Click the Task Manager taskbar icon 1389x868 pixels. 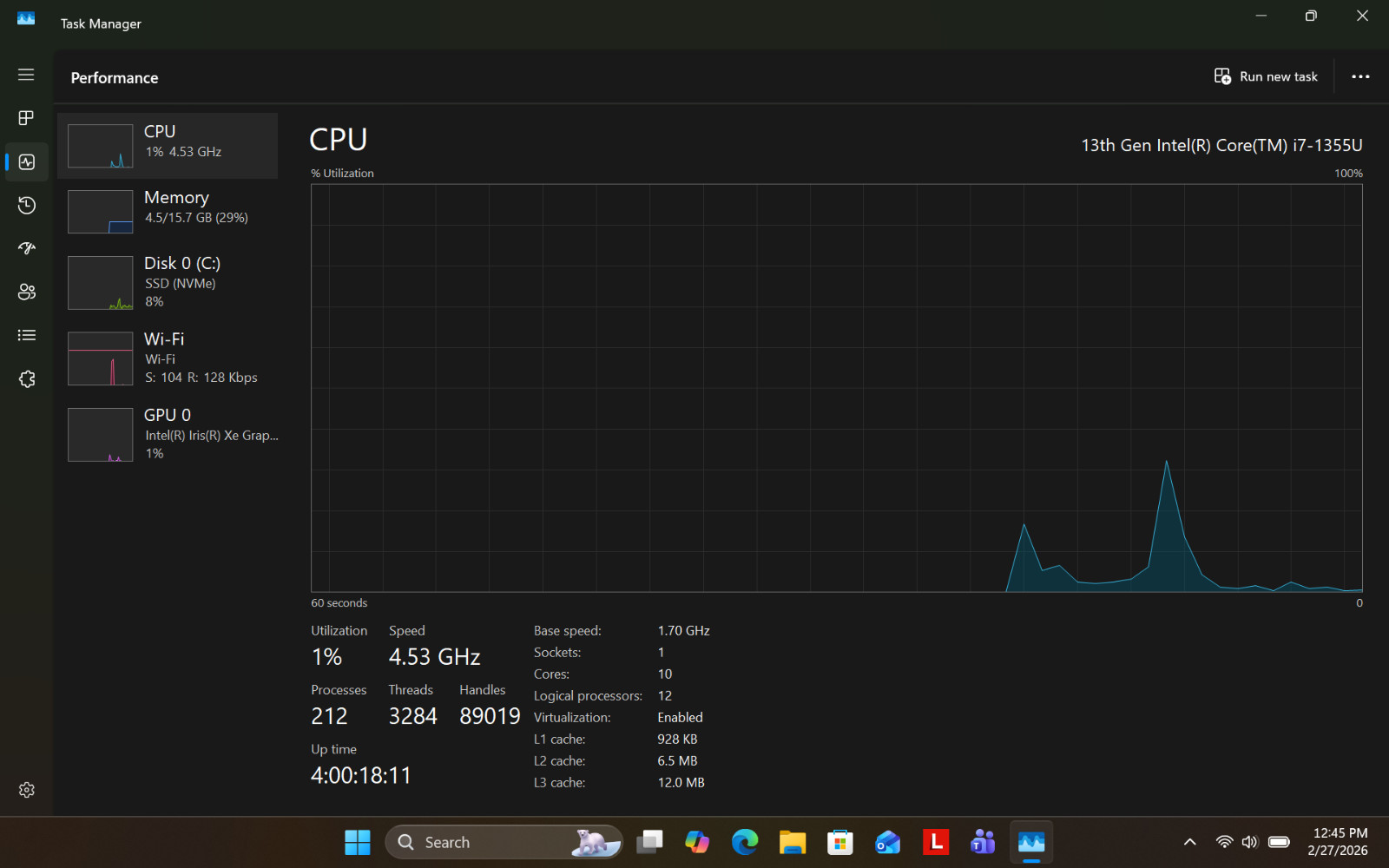[1031, 842]
